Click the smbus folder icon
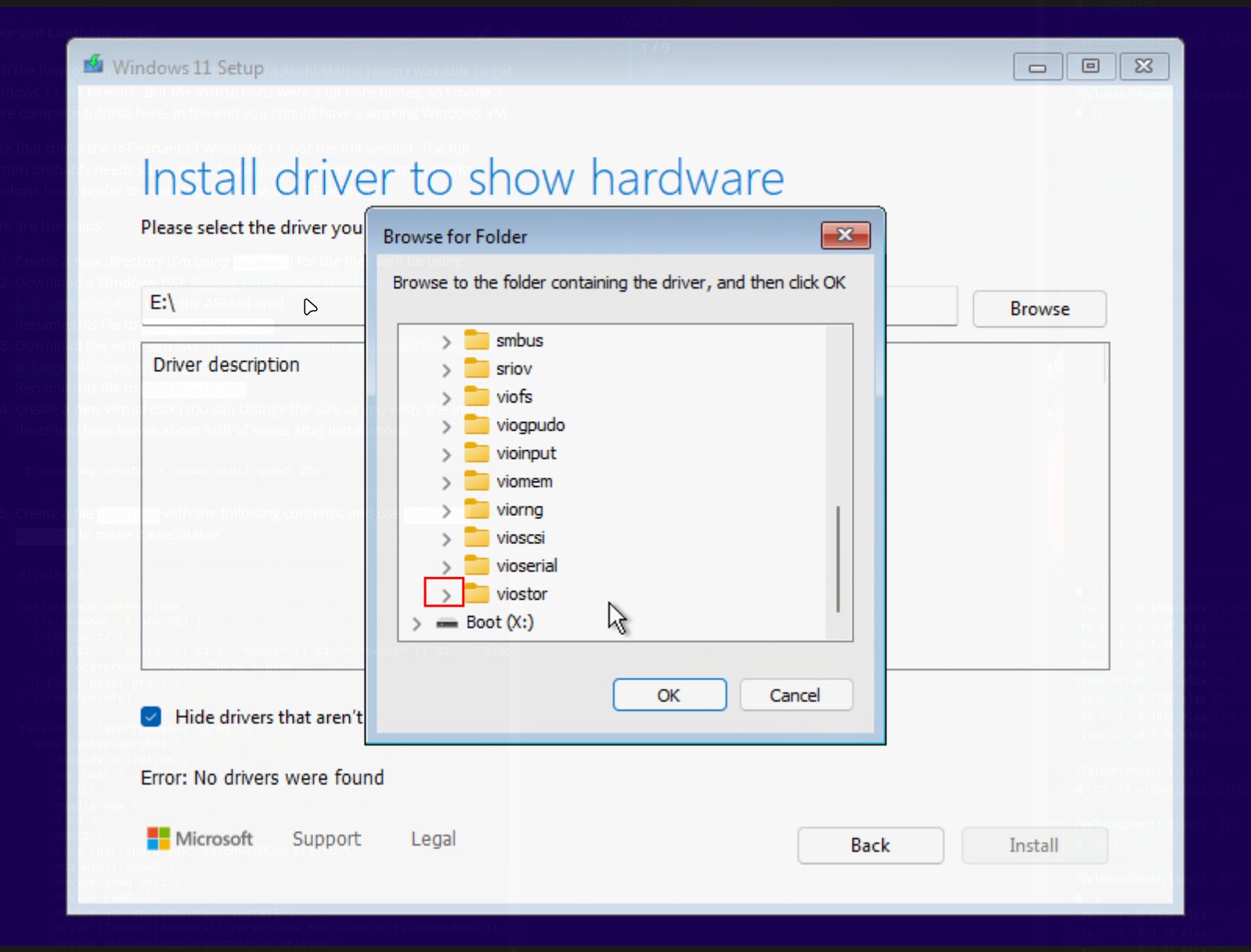 point(476,340)
